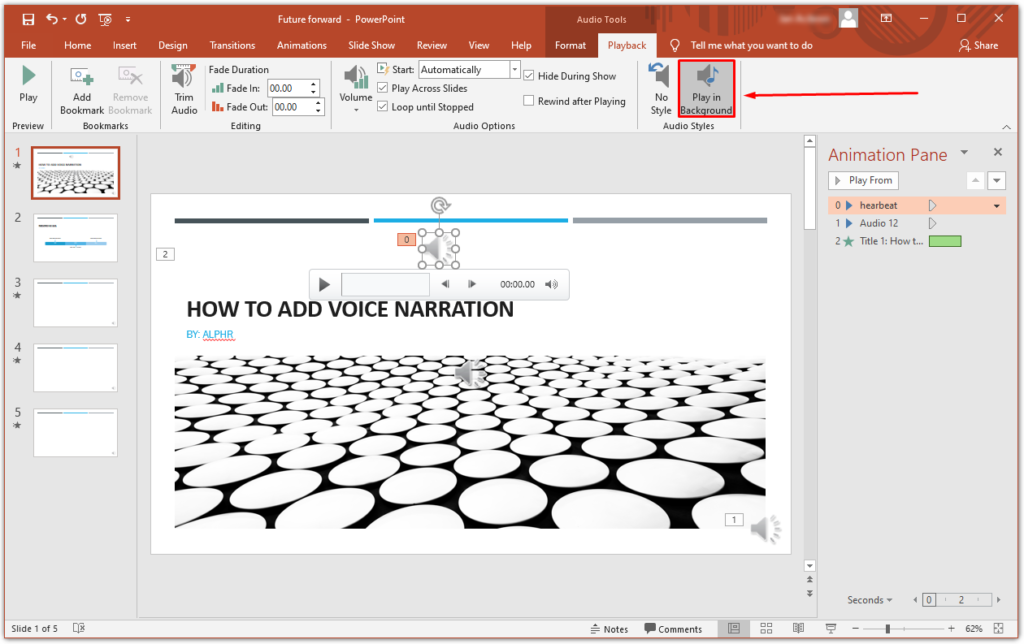Open the Start Automatically dropdown
This screenshot has width=1024, height=644.
click(515, 69)
